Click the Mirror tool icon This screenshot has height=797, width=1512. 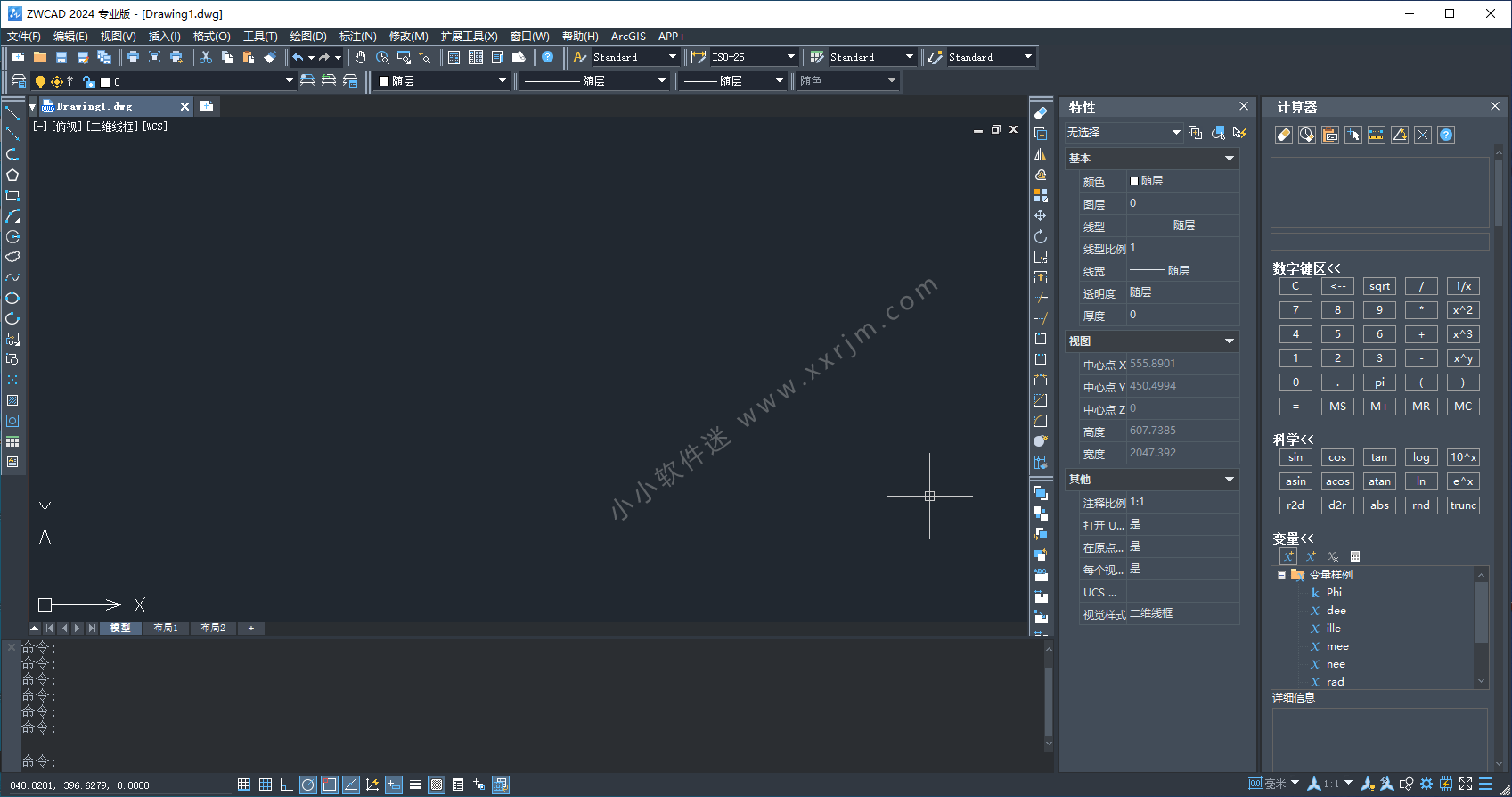tap(1040, 154)
